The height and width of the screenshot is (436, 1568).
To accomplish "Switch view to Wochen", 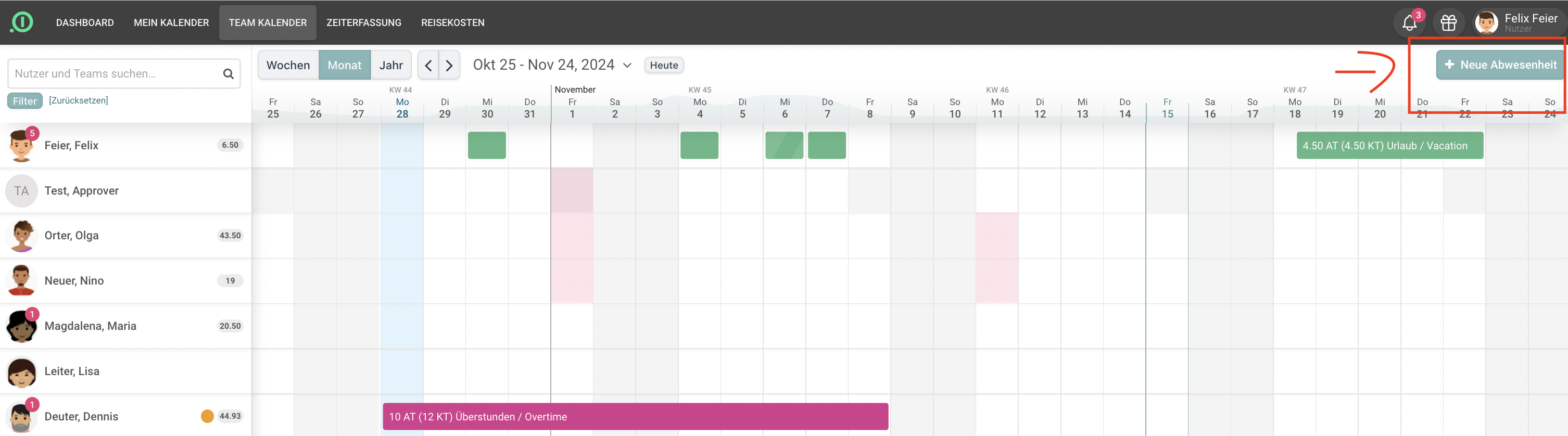I will coord(288,65).
